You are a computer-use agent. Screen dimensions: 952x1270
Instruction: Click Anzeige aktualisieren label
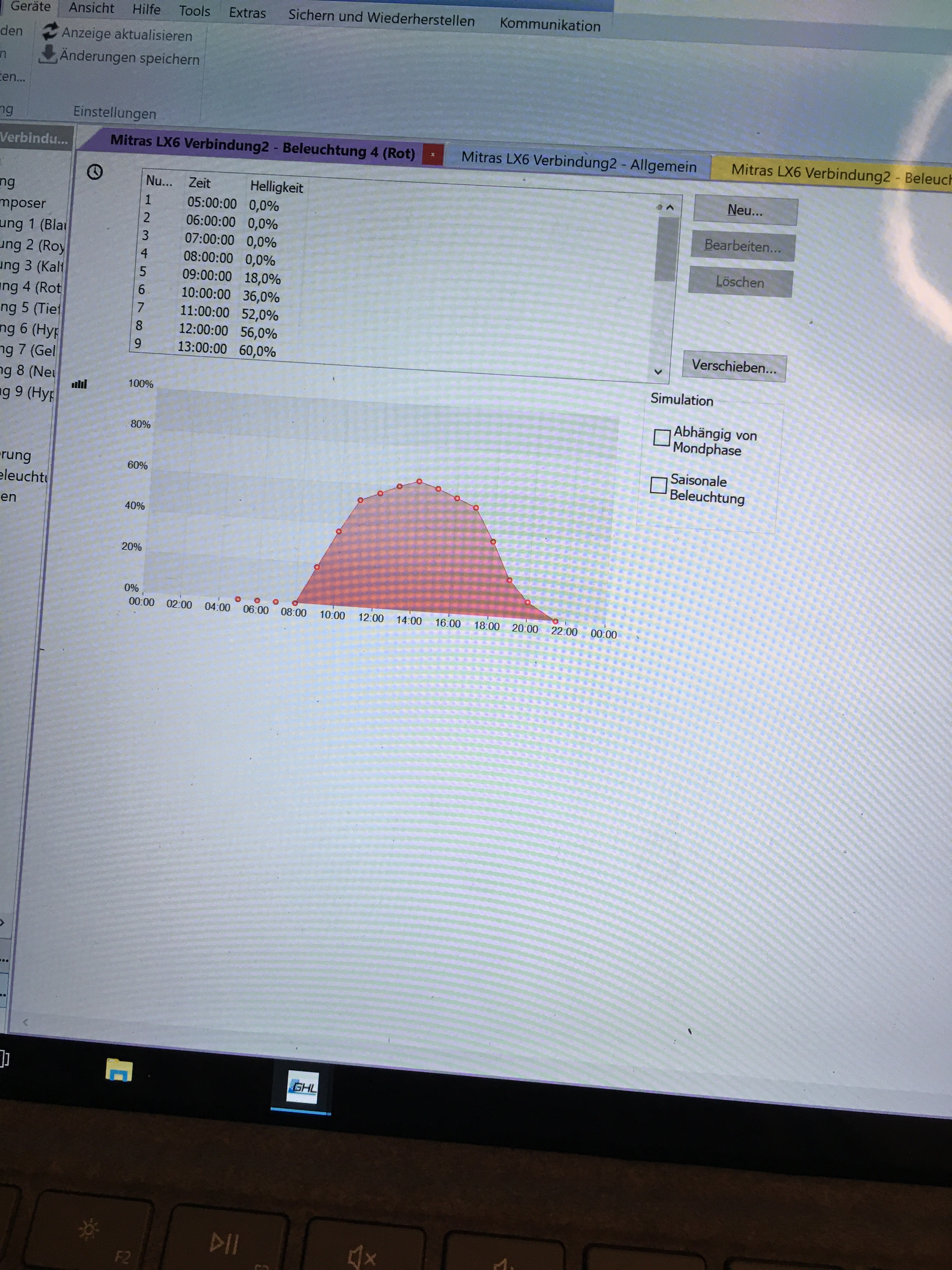pos(127,34)
